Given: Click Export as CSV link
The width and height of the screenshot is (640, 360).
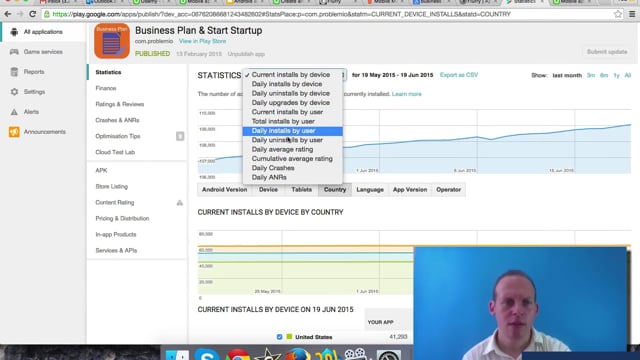Looking at the screenshot, I should pyautogui.click(x=459, y=75).
